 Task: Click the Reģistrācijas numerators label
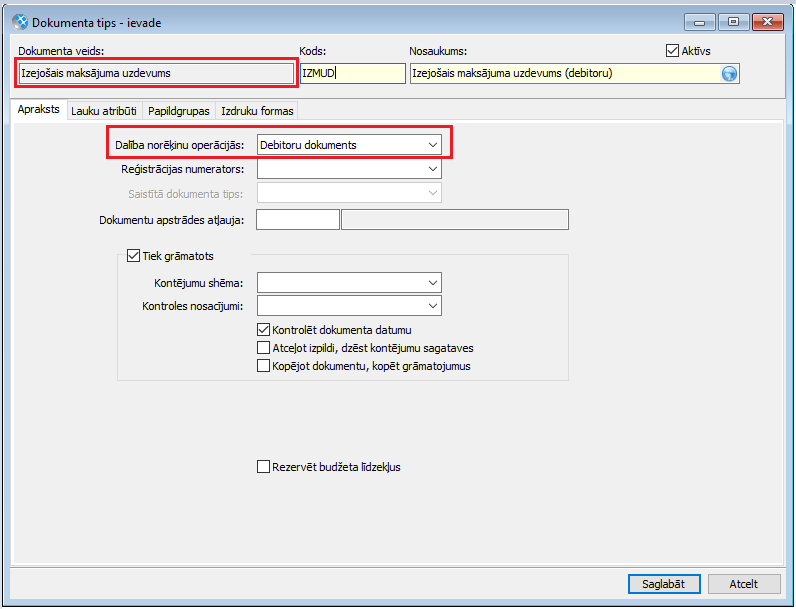tap(183, 169)
